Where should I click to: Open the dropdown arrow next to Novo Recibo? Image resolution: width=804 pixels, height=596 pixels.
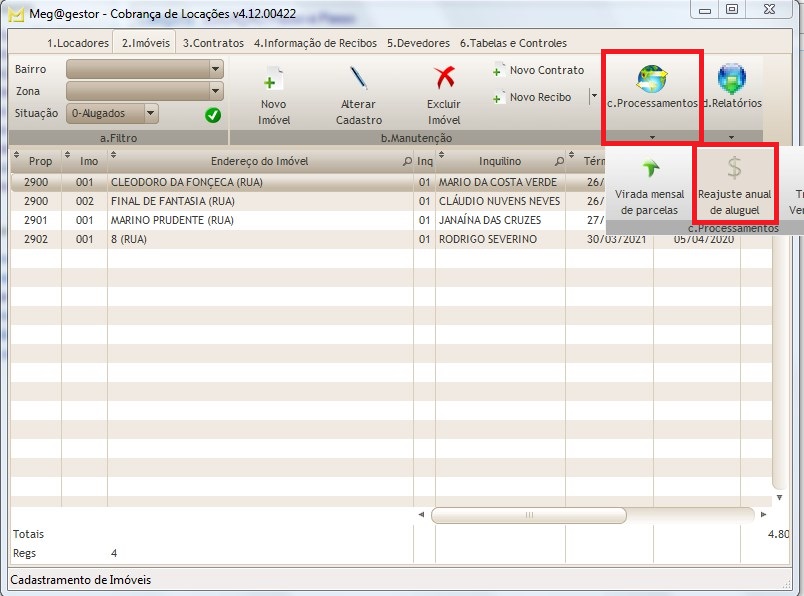pos(593,97)
